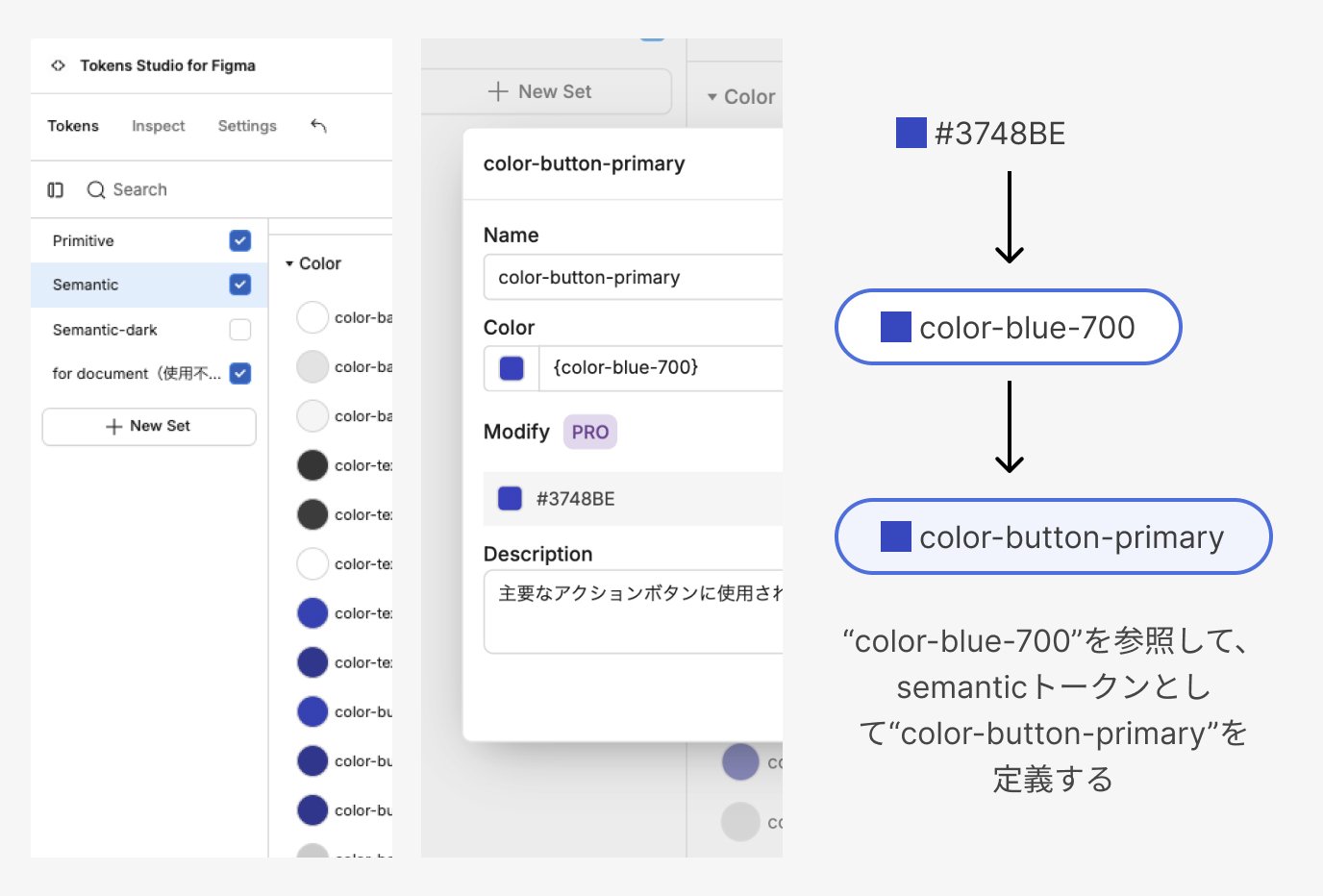Enable the Semantic-dark token set checkbox
This screenshot has height=896, width=1323.
click(x=240, y=330)
